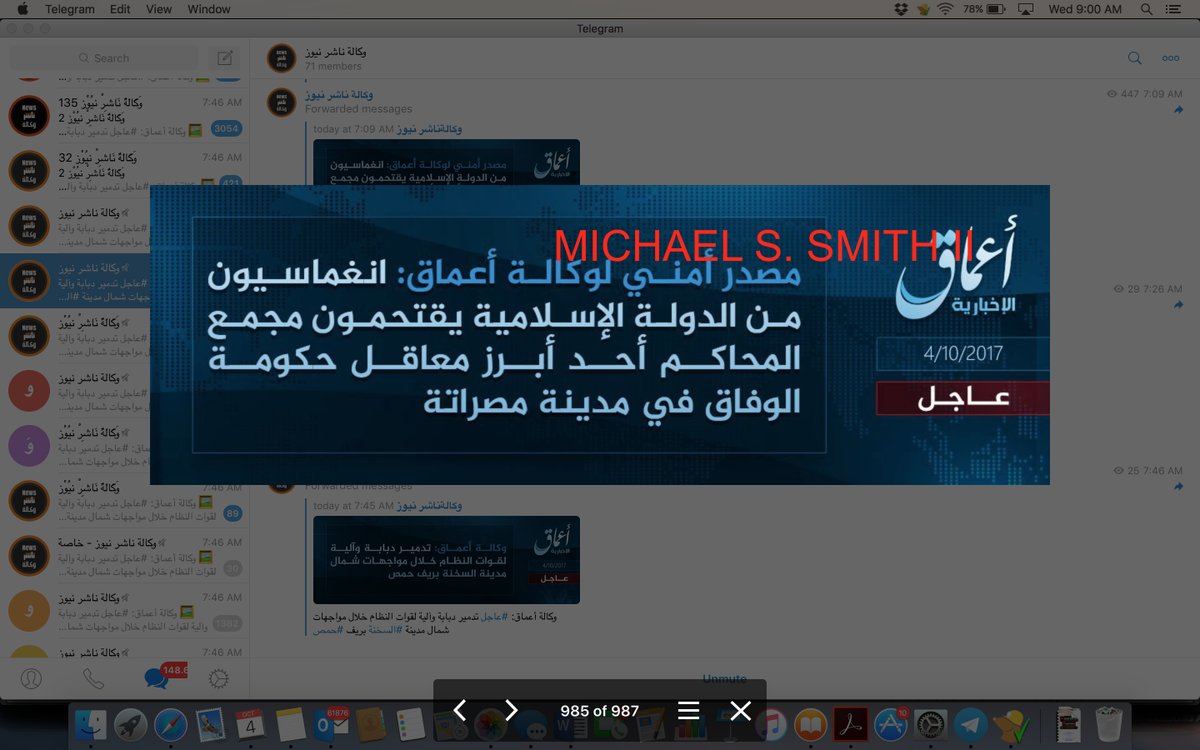The image size is (1200, 750).
Task: Open the Amaq thumbnail in the 7:45 AM message
Action: (x=446, y=560)
